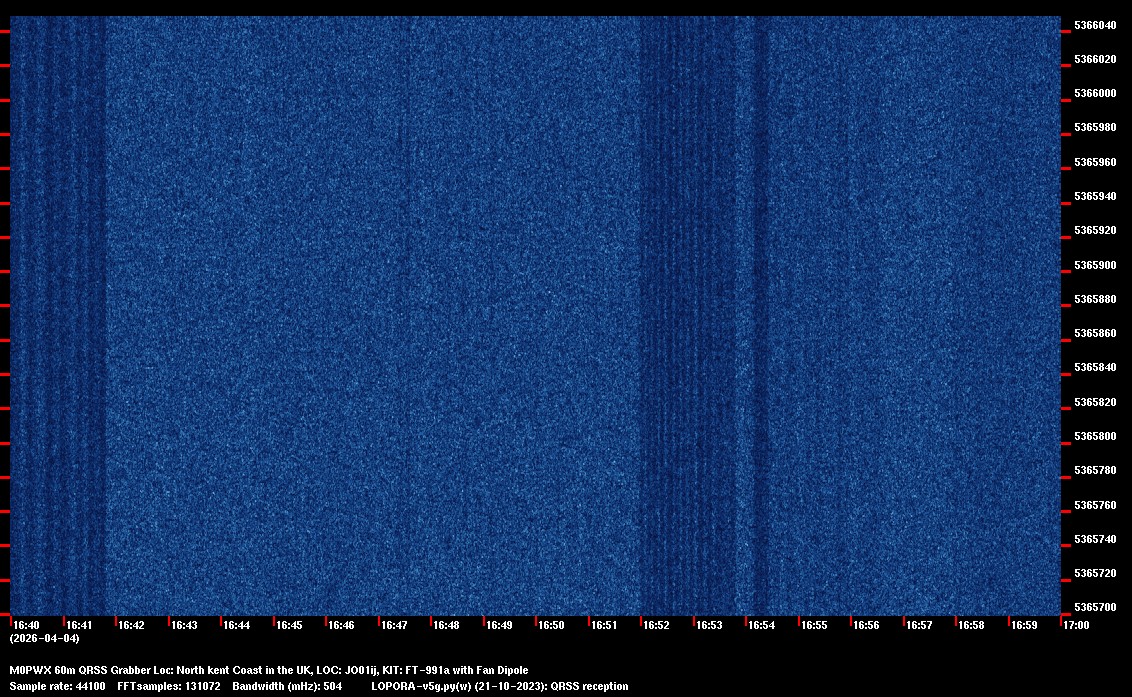Screen dimensions: 1132x697
Task: Click the 16:58 time label
Action: click(971, 625)
